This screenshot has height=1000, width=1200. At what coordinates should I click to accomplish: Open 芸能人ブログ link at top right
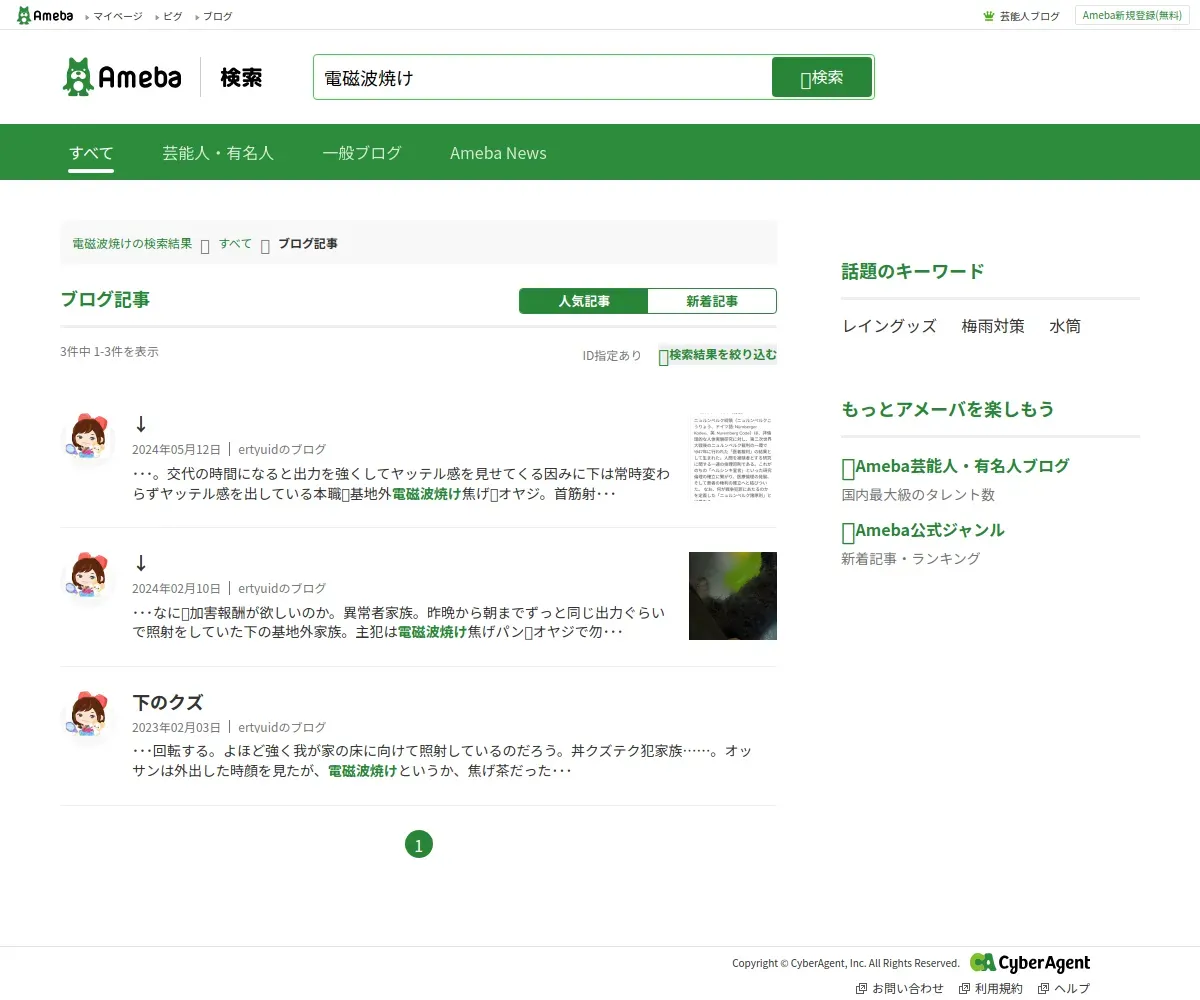[1029, 16]
